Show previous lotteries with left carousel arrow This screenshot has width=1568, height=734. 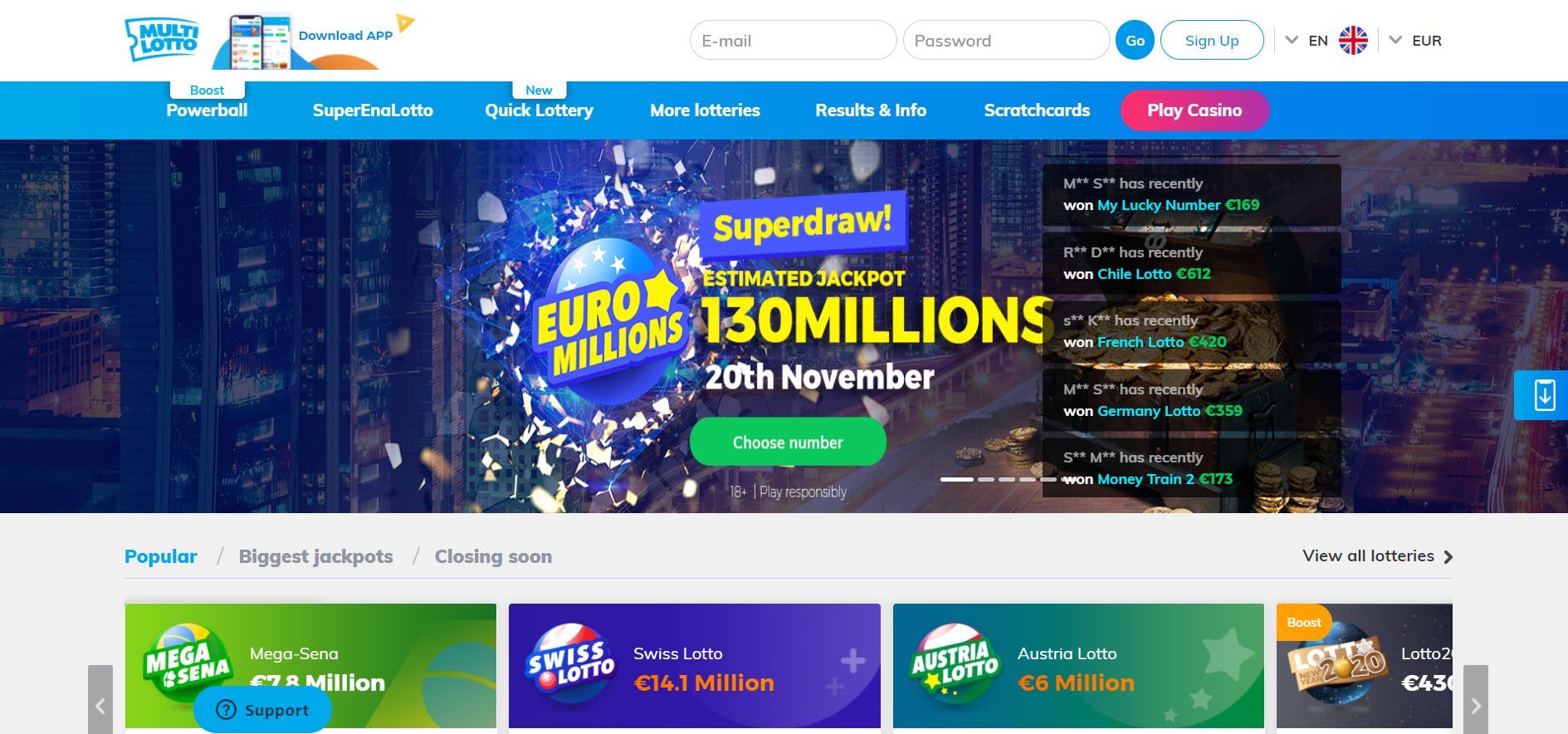click(x=100, y=699)
